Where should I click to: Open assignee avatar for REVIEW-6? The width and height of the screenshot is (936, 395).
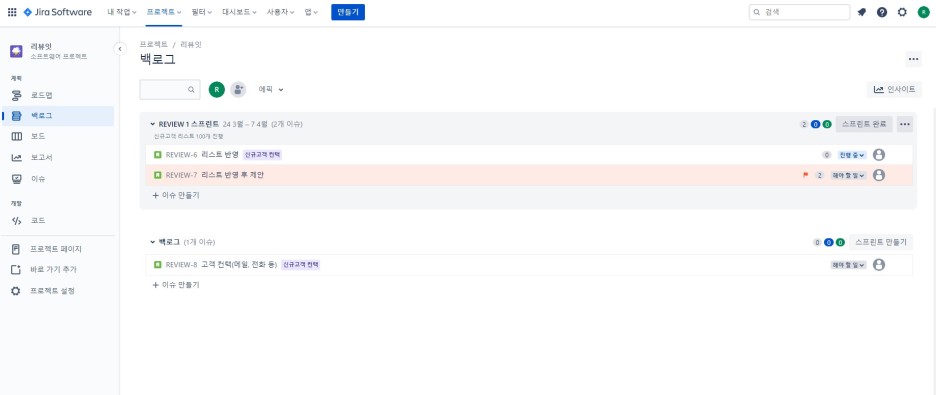[879, 155]
